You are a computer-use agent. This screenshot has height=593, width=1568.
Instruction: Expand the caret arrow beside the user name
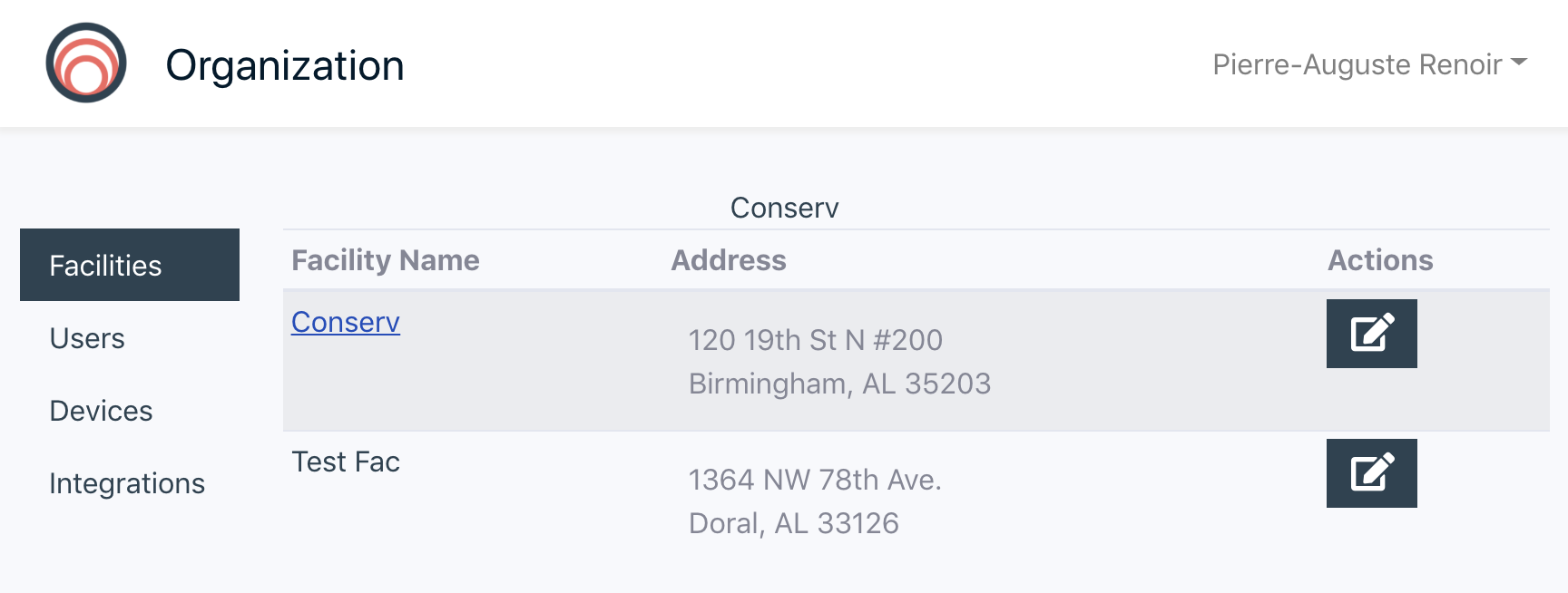[1519, 63]
